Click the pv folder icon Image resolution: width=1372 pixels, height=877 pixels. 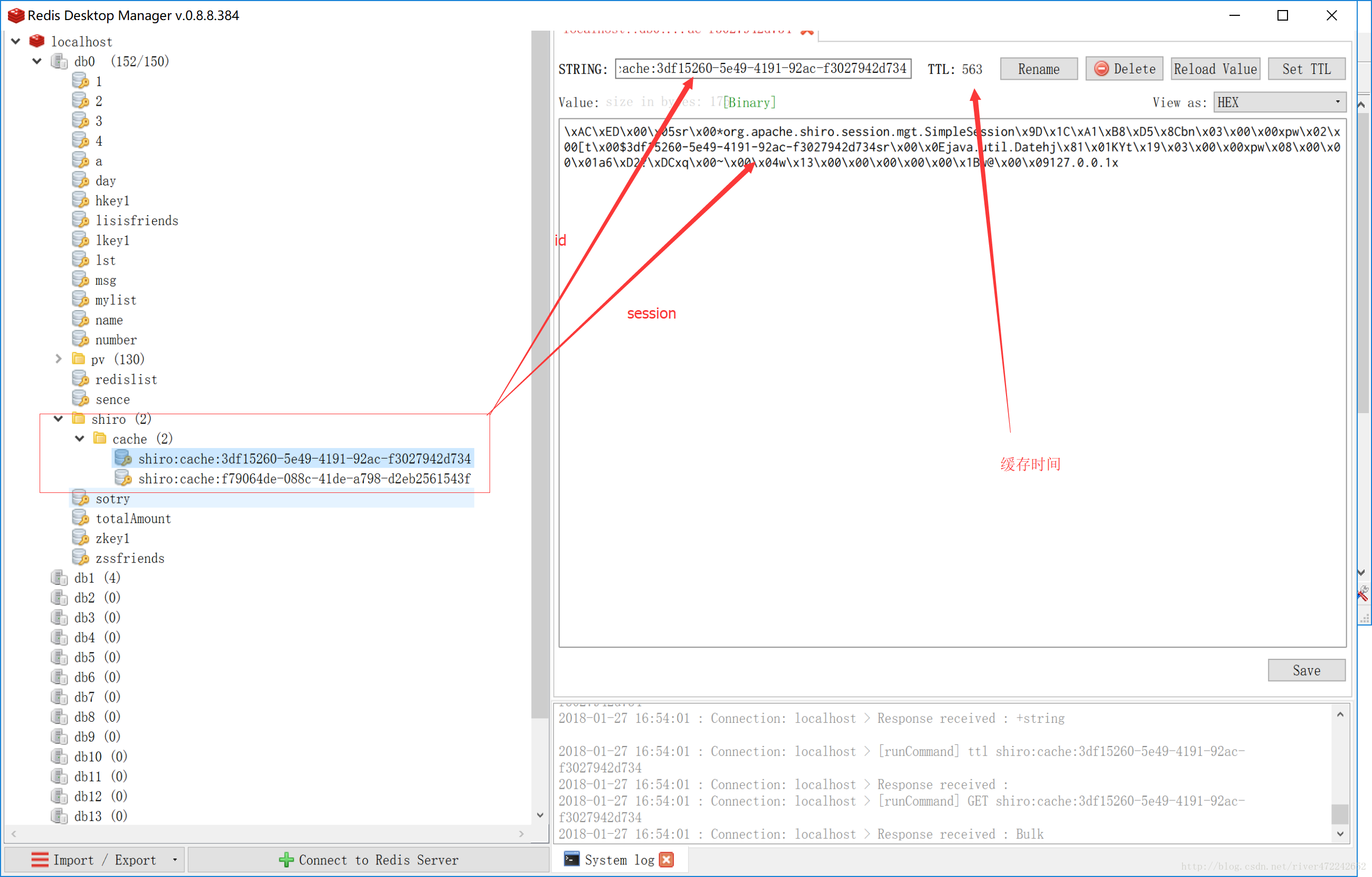(79, 359)
